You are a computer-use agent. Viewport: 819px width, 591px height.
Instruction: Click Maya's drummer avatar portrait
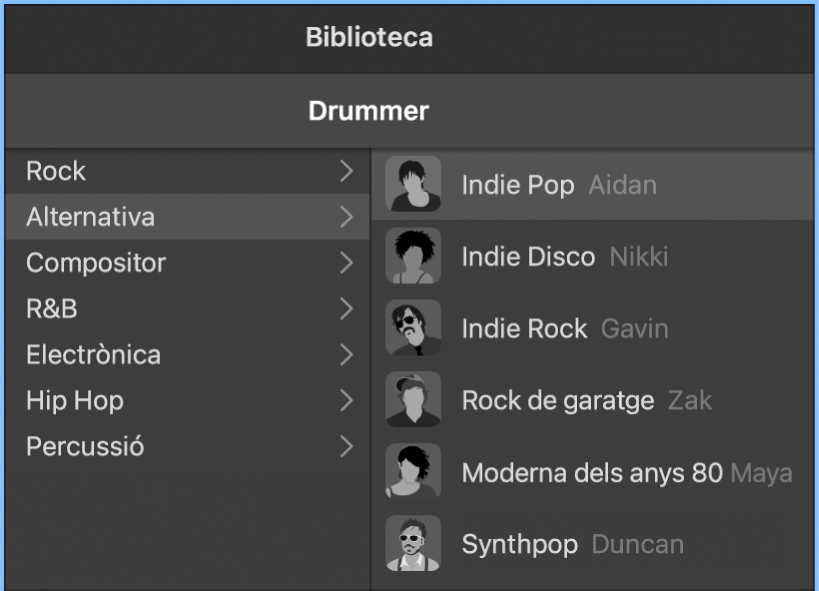click(413, 471)
